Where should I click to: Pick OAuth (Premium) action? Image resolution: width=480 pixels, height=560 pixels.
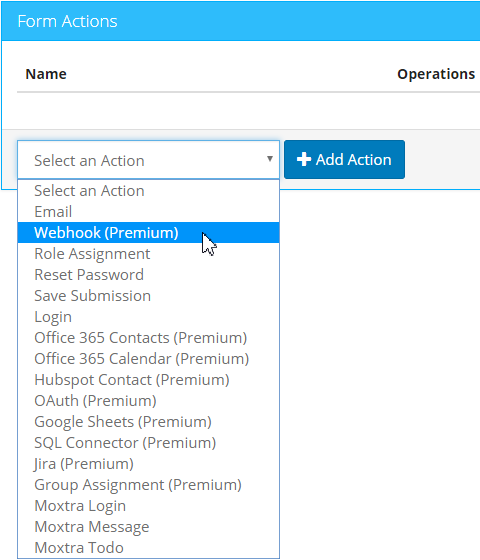coord(148,401)
